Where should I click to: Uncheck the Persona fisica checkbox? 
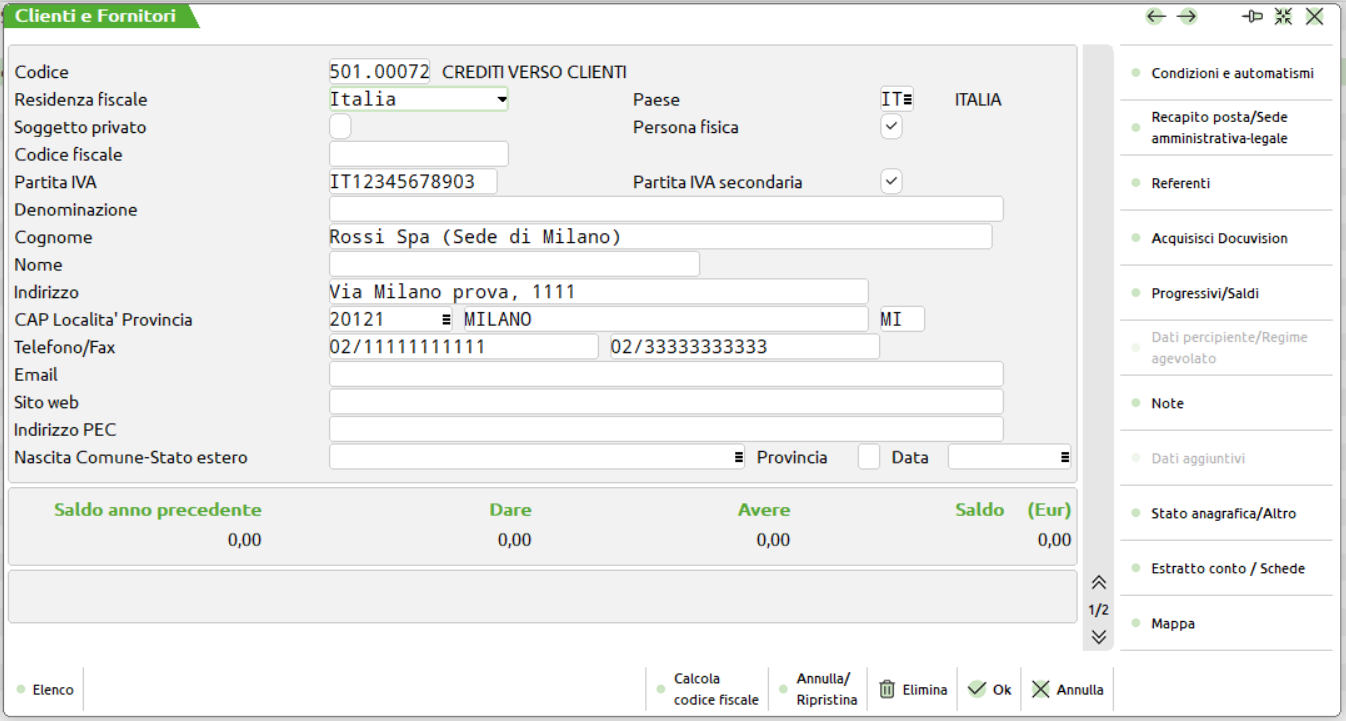pyautogui.click(x=891, y=127)
